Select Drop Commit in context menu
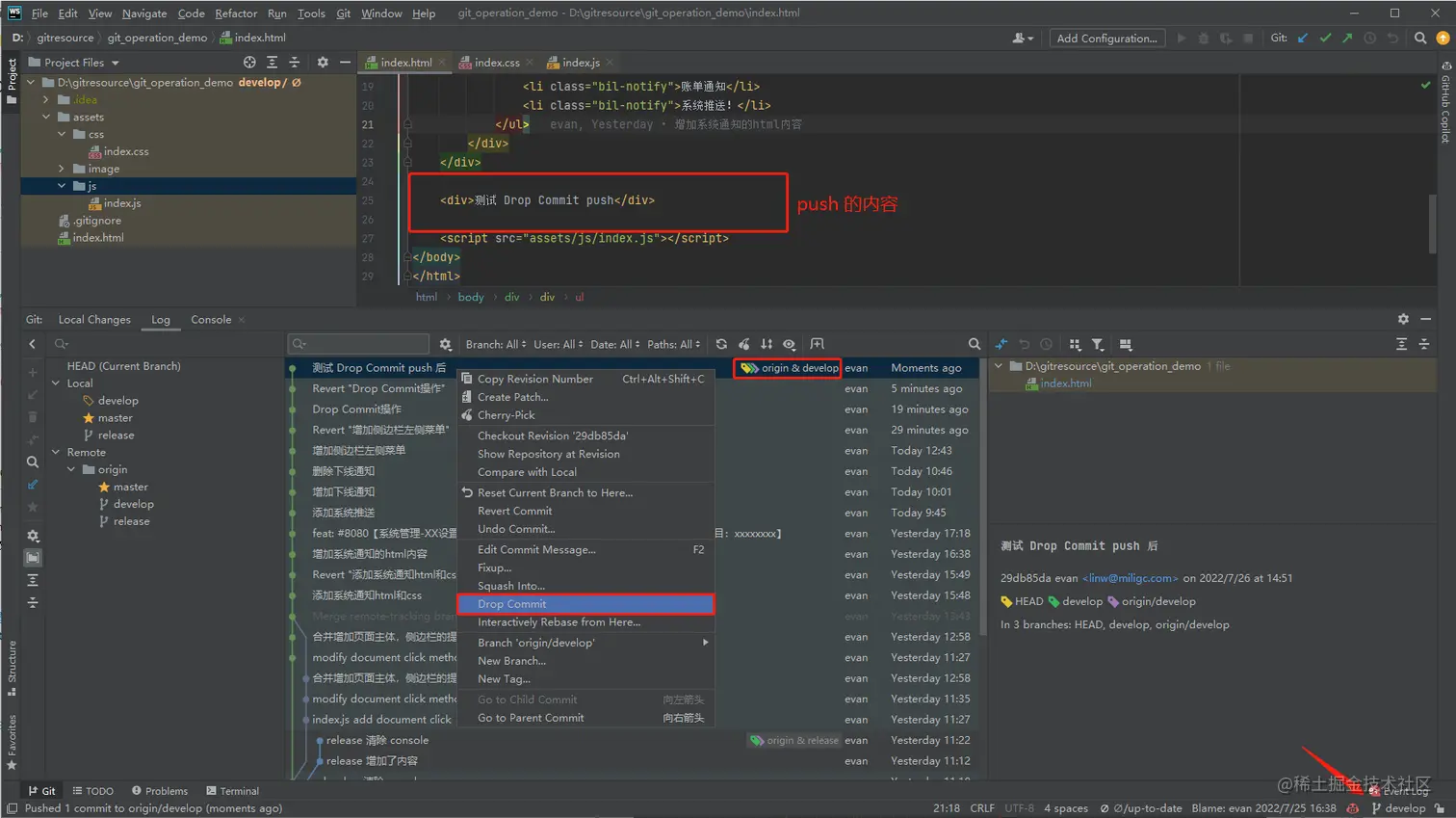The width and height of the screenshot is (1456, 818). pyautogui.click(x=585, y=604)
